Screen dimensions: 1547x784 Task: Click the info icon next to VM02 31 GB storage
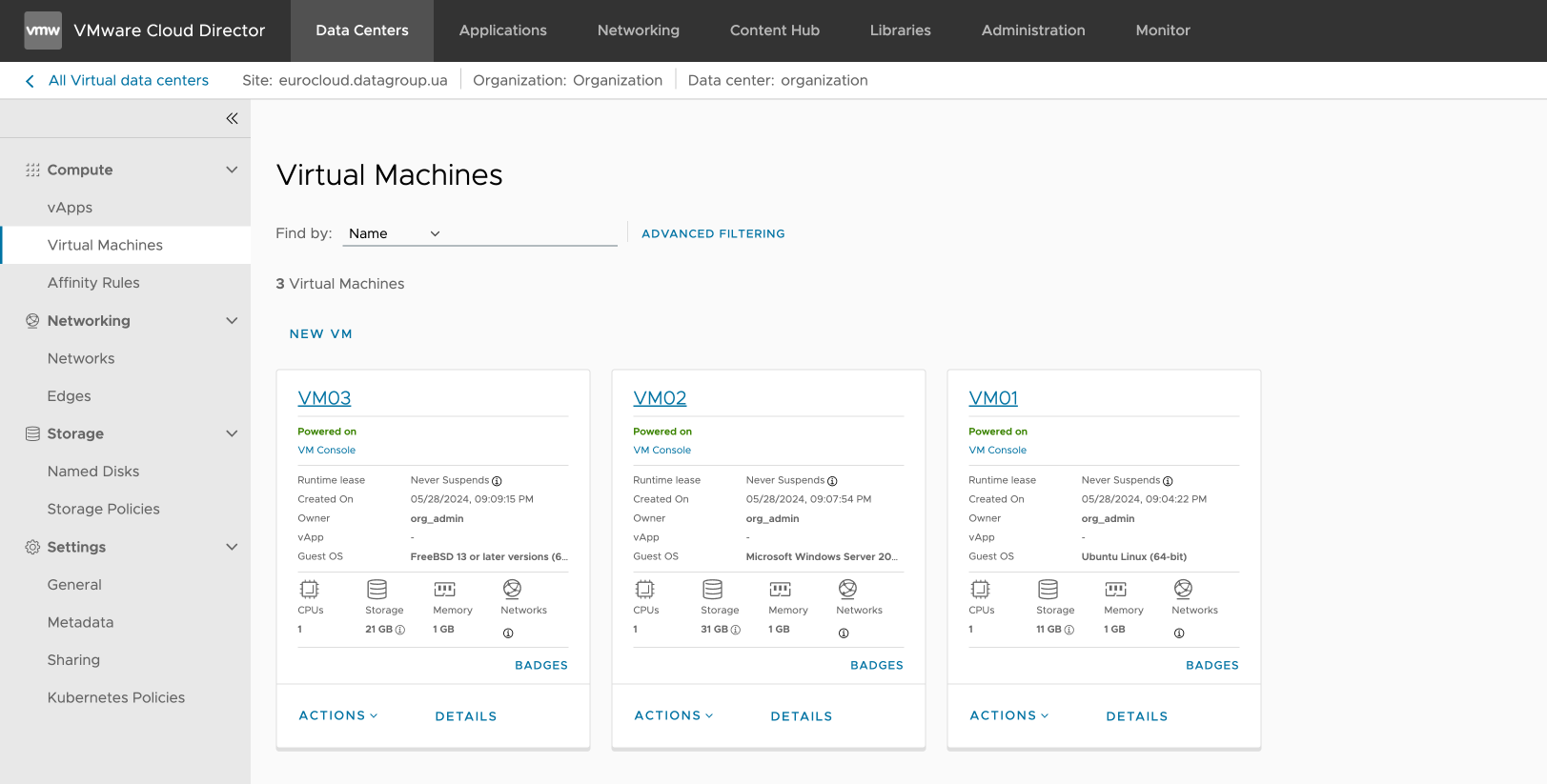(736, 630)
